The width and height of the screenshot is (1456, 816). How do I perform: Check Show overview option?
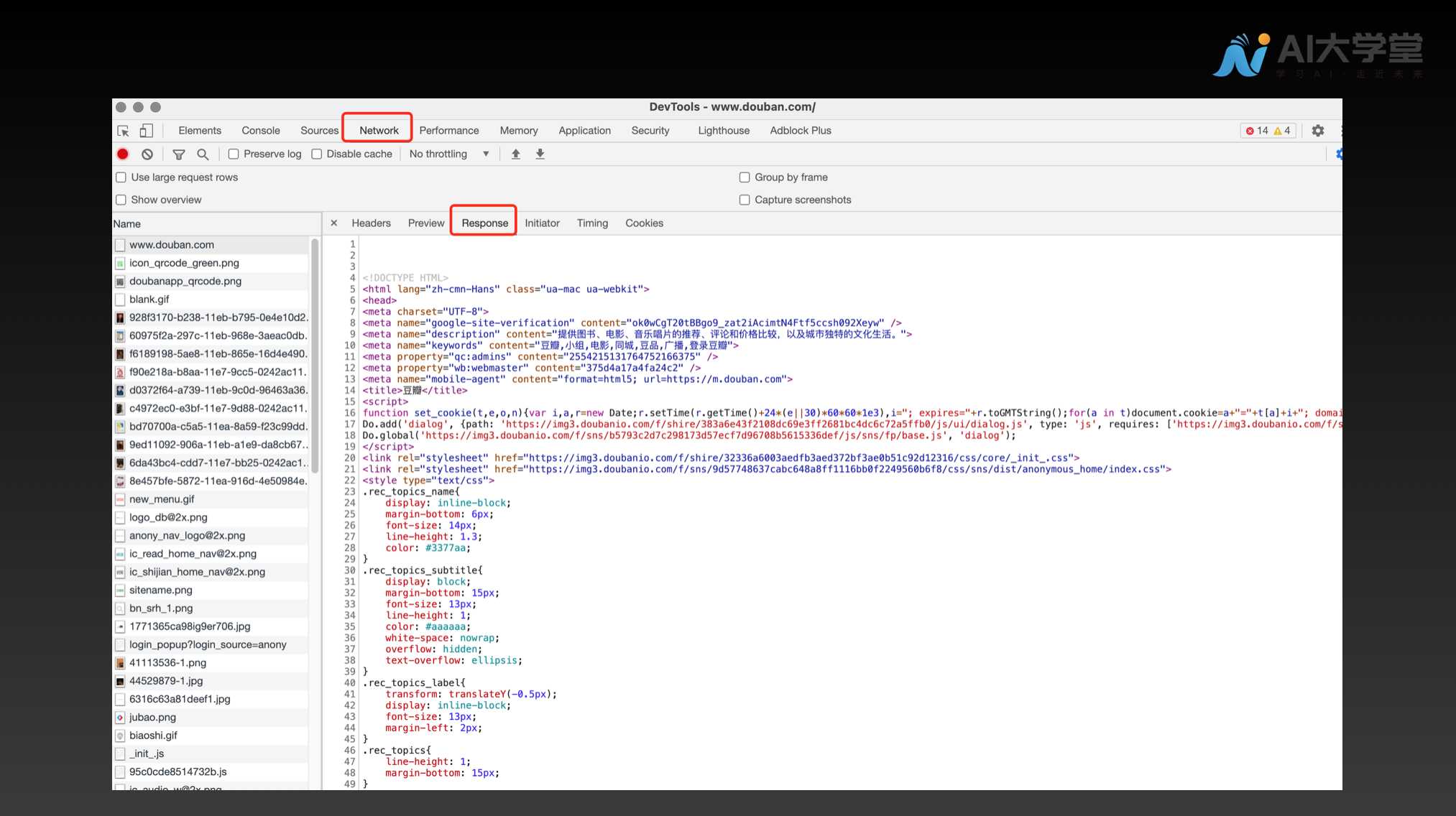coord(121,200)
